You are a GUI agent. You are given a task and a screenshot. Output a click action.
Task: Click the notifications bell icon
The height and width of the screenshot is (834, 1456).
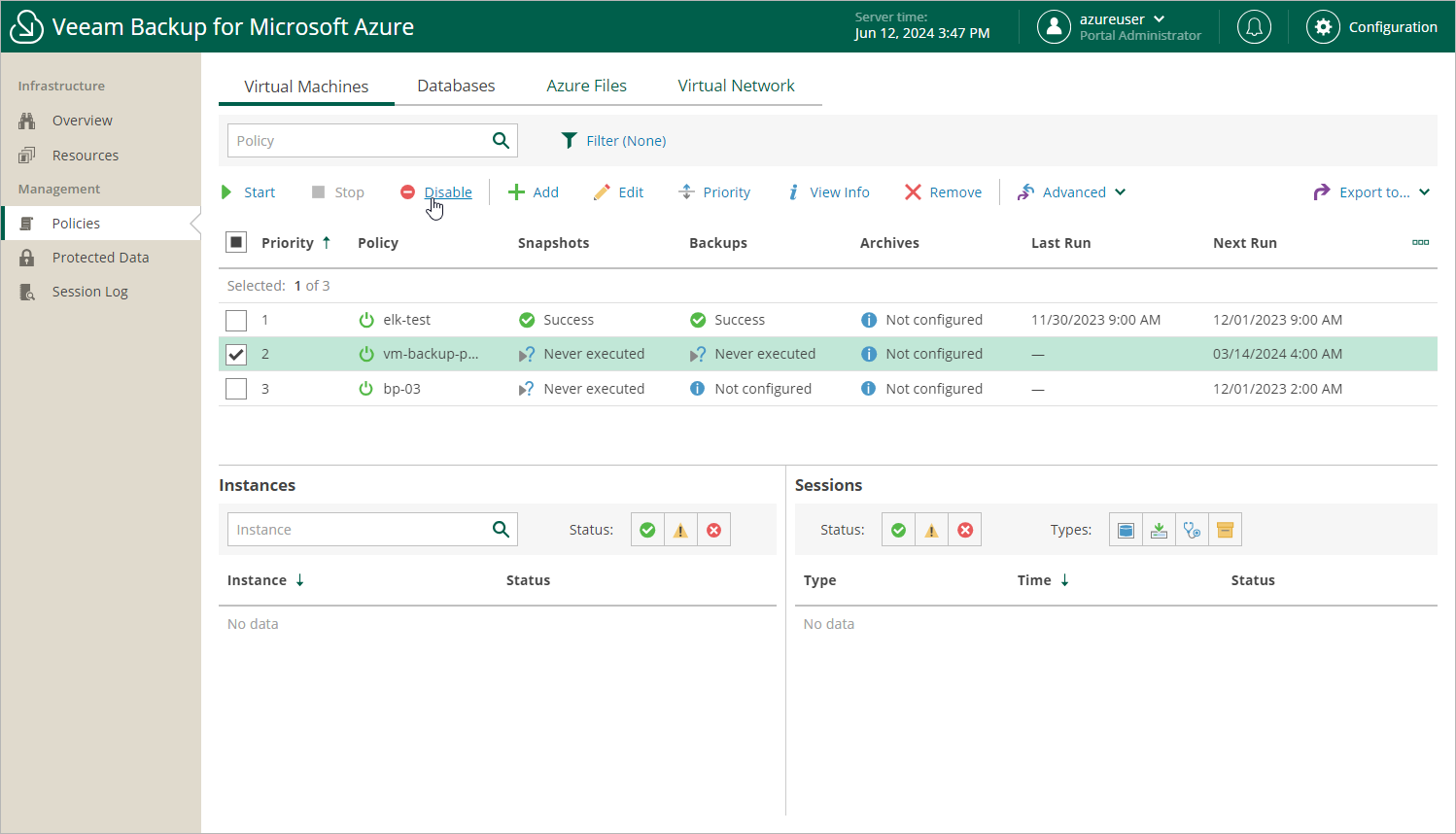1254,27
